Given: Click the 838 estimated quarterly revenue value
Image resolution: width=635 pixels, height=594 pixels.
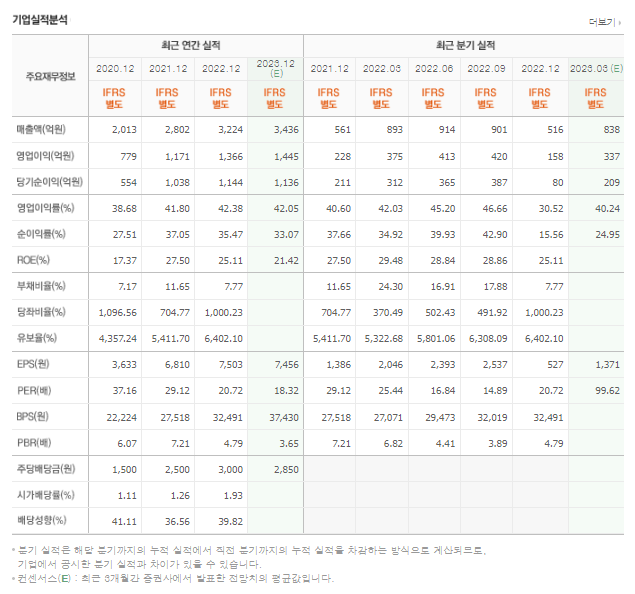Looking at the screenshot, I should [x=612, y=130].
